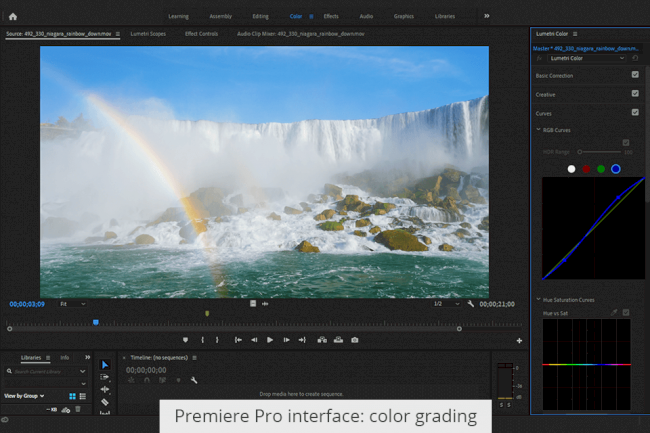The width and height of the screenshot is (650, 433).
Task: Click the Export Frame camera icon
Action: pos(354,340)
